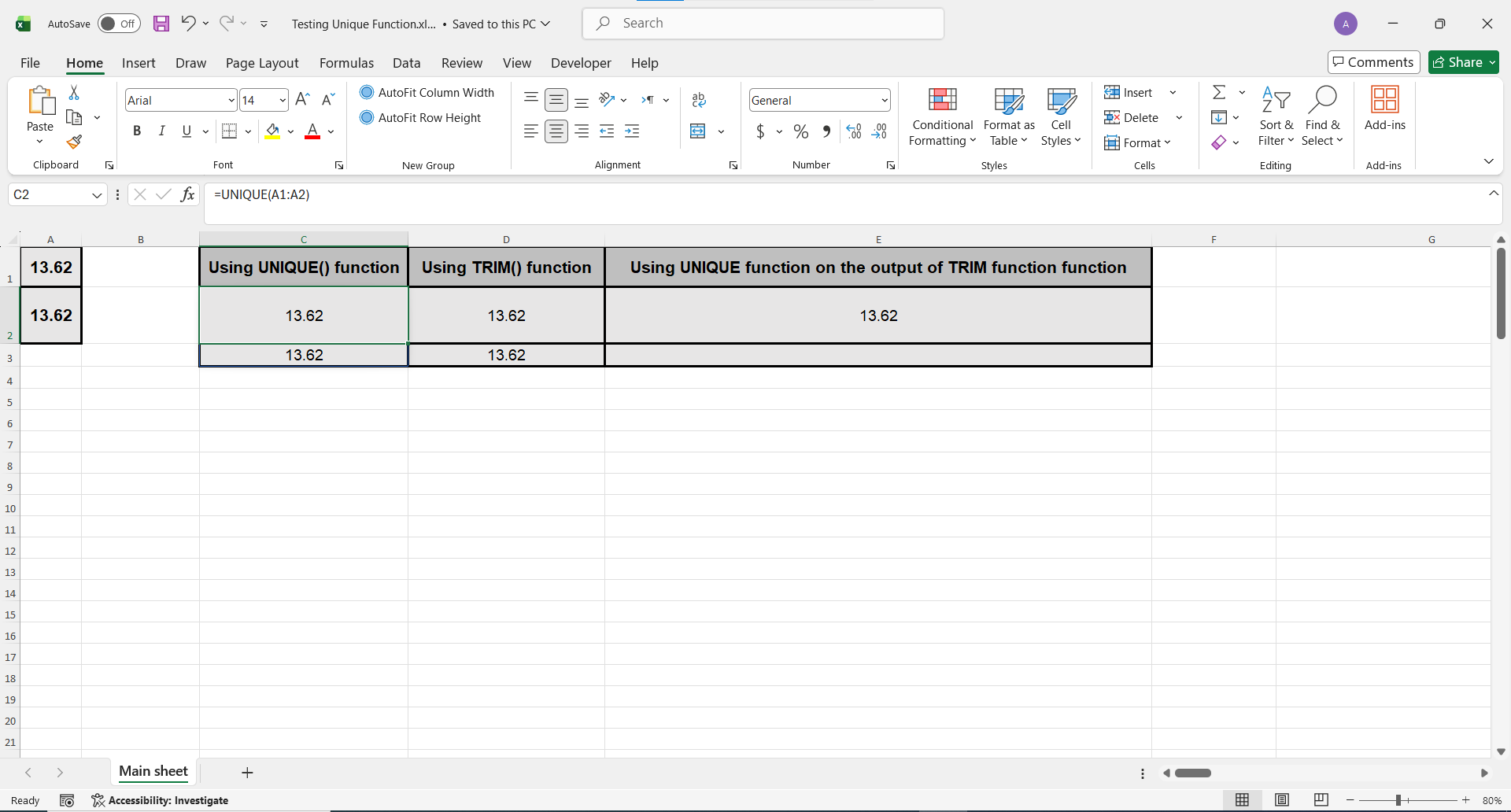This screenshot has width=1511, height=812.
Task: Expand the General number format dropdown
Action: (x=885, y=100)
